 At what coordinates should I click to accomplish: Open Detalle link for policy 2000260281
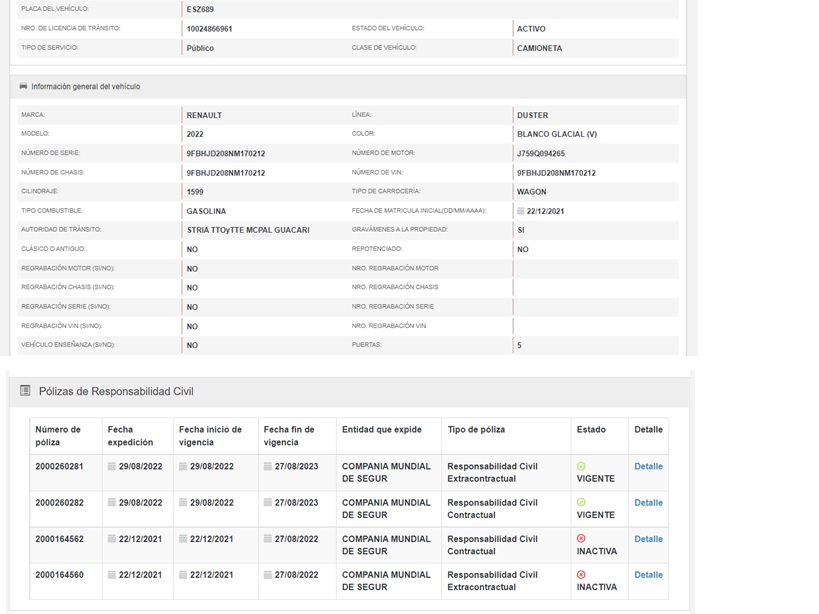coord(648,467)
